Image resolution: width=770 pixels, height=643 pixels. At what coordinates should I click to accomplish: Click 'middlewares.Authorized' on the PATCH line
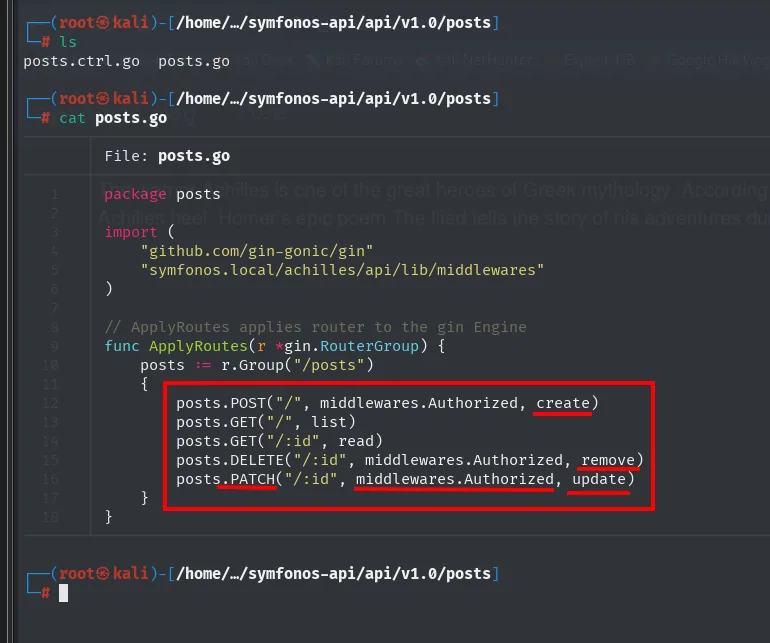[x=455, y=479]
